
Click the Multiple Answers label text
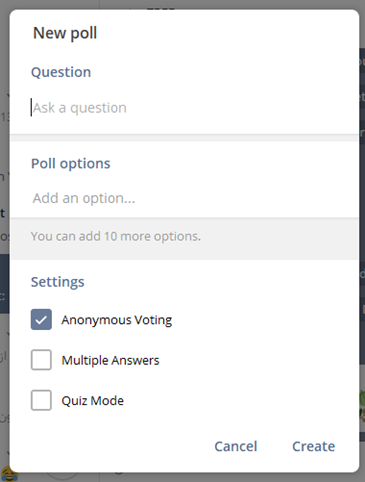(x=110, y=360)
